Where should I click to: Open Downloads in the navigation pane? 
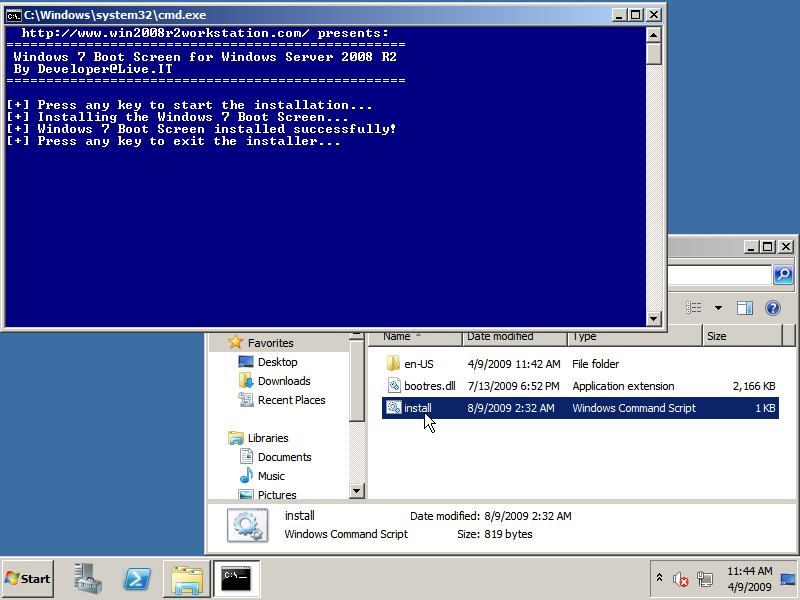click(284, 381)
